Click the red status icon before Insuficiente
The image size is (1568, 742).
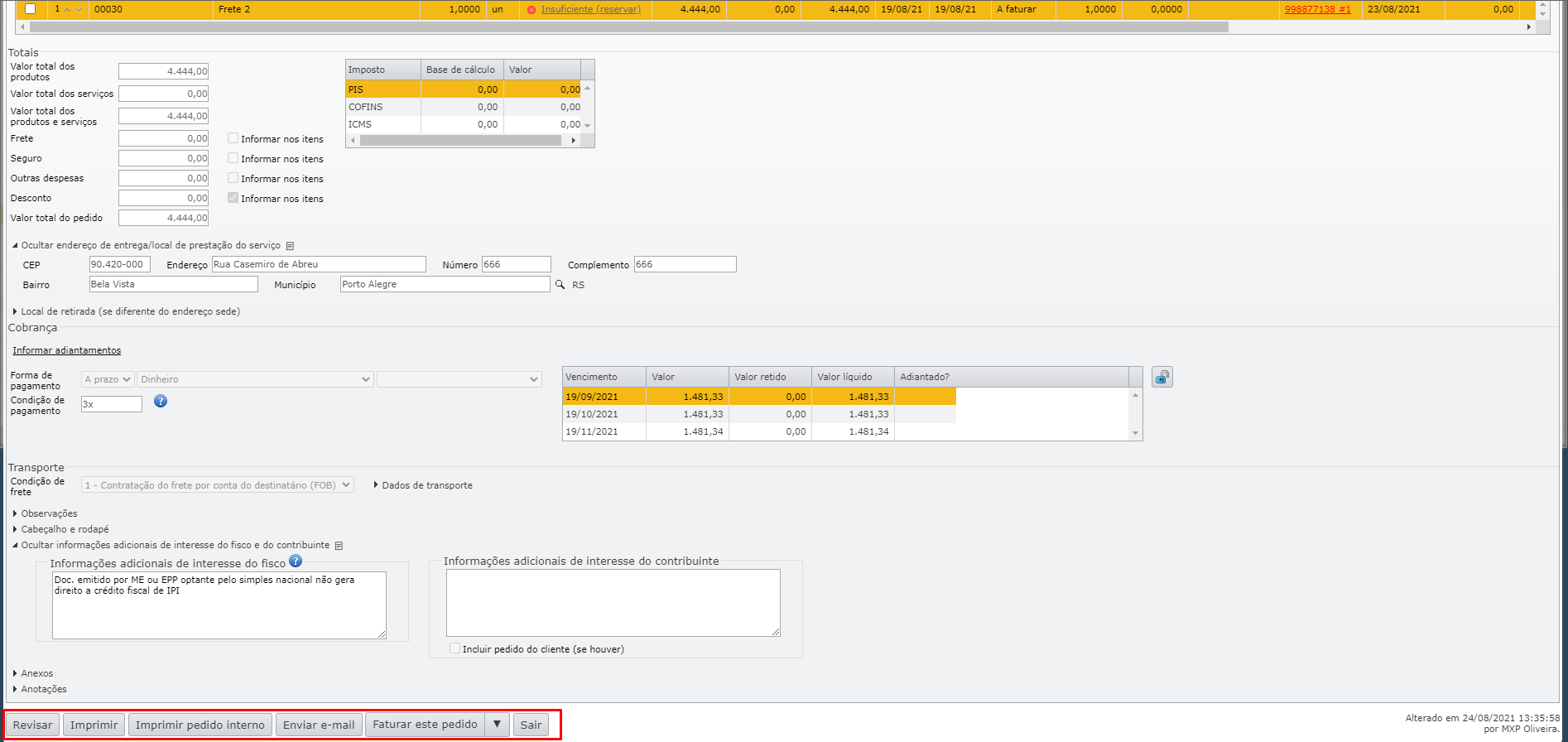(x=531, y=10)
